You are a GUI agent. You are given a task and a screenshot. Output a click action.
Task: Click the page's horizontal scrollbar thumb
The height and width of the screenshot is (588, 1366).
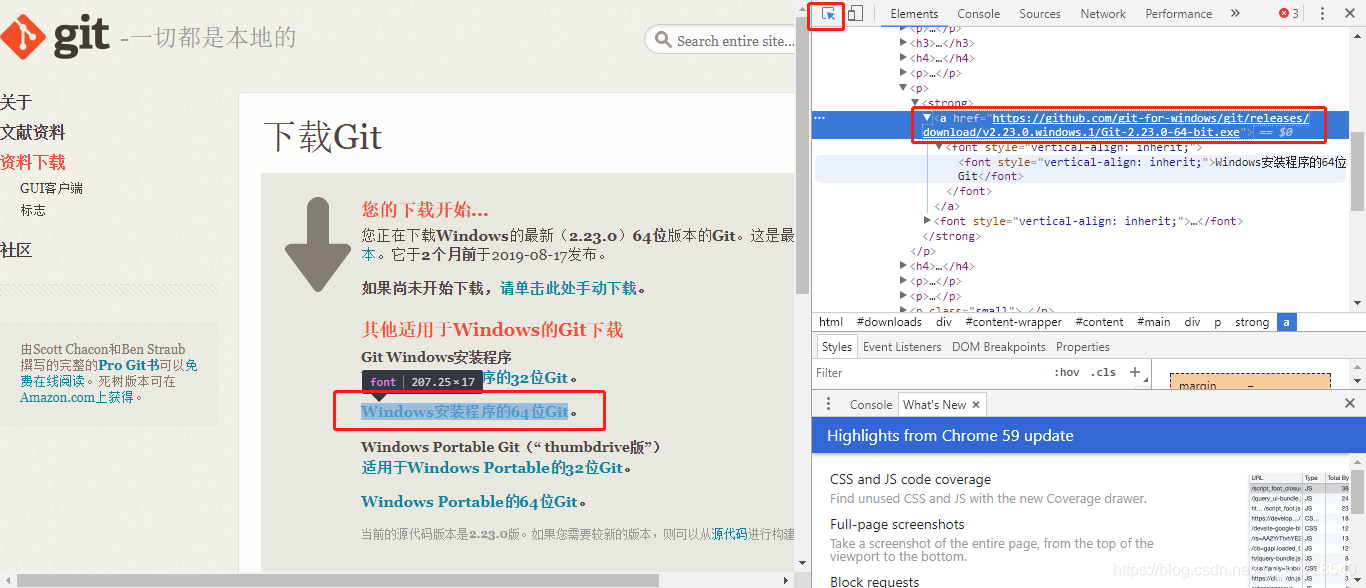338,580
